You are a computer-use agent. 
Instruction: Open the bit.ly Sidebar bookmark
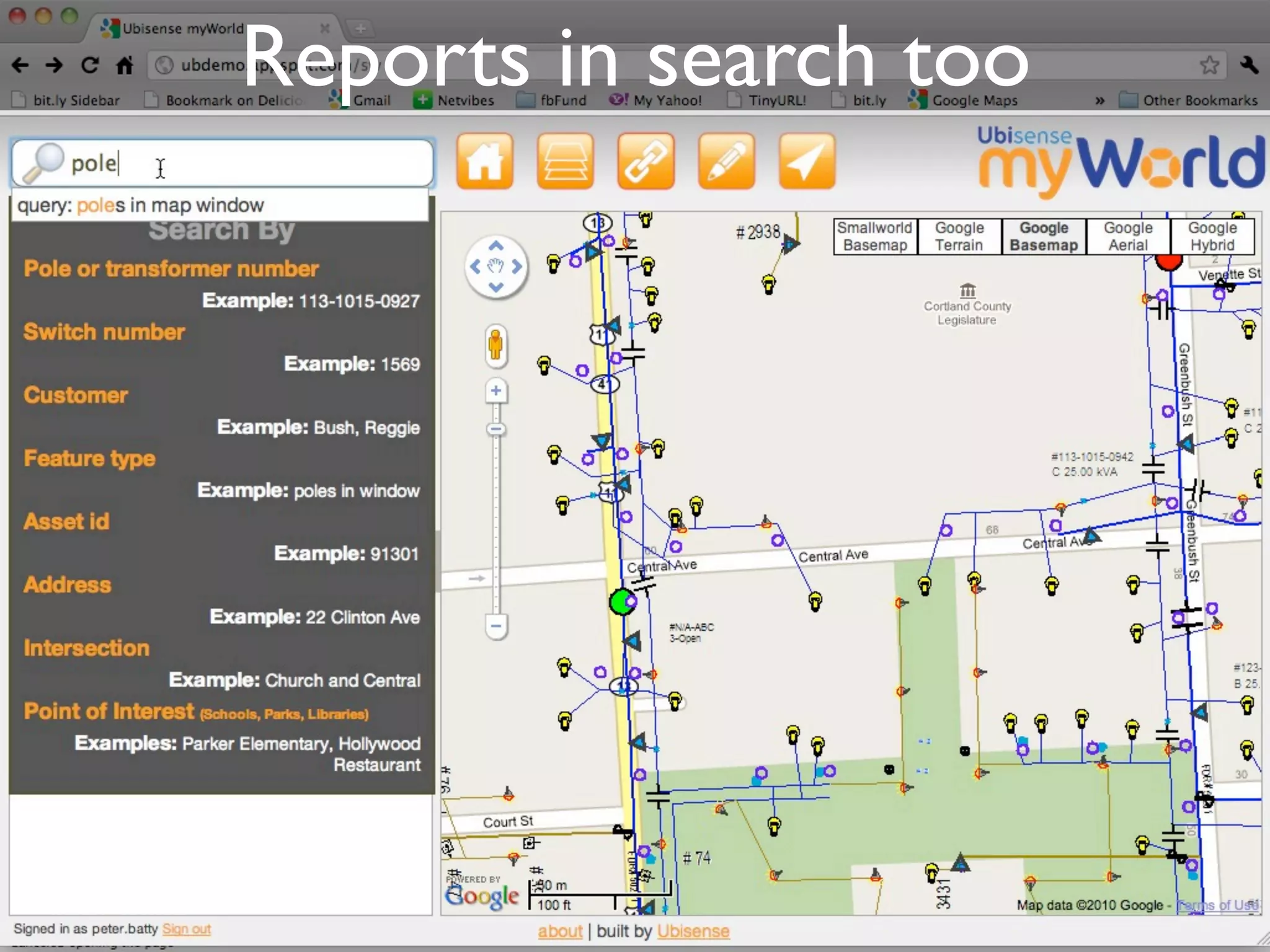(x=66, y=100)
